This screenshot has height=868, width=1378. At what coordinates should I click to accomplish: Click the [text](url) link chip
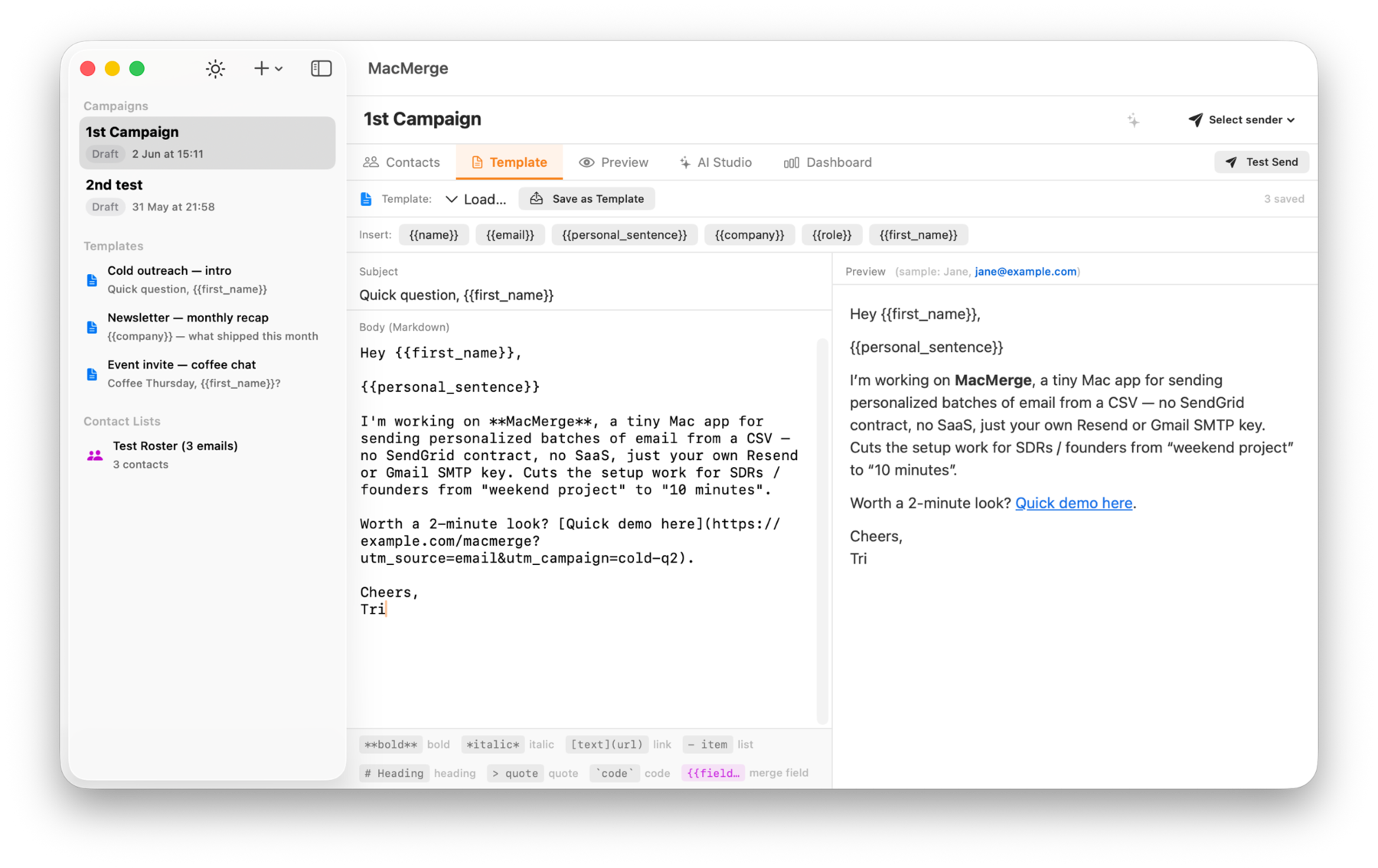click(x=607, y=745)
